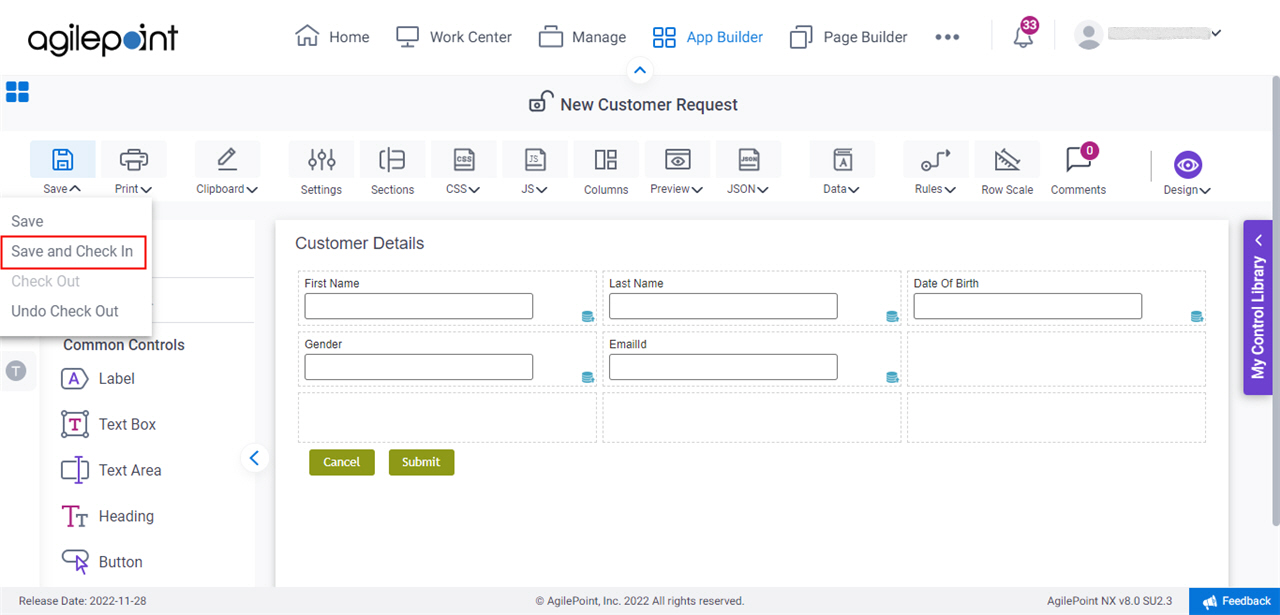Choose Save from the dropdown
The height and width of the screenshot is (615, 1280).
tap(27, 221)
